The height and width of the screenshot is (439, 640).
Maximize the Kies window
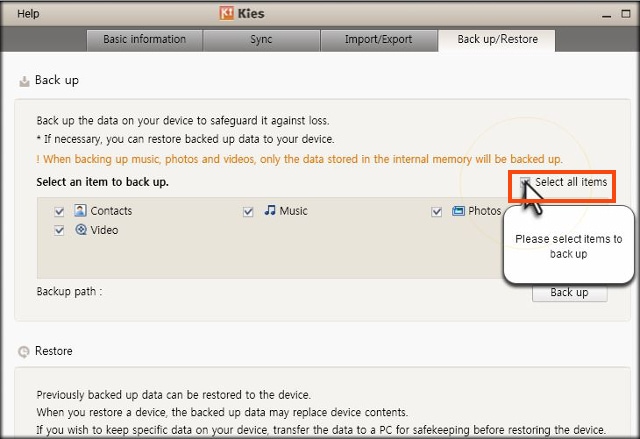point(626,13)
